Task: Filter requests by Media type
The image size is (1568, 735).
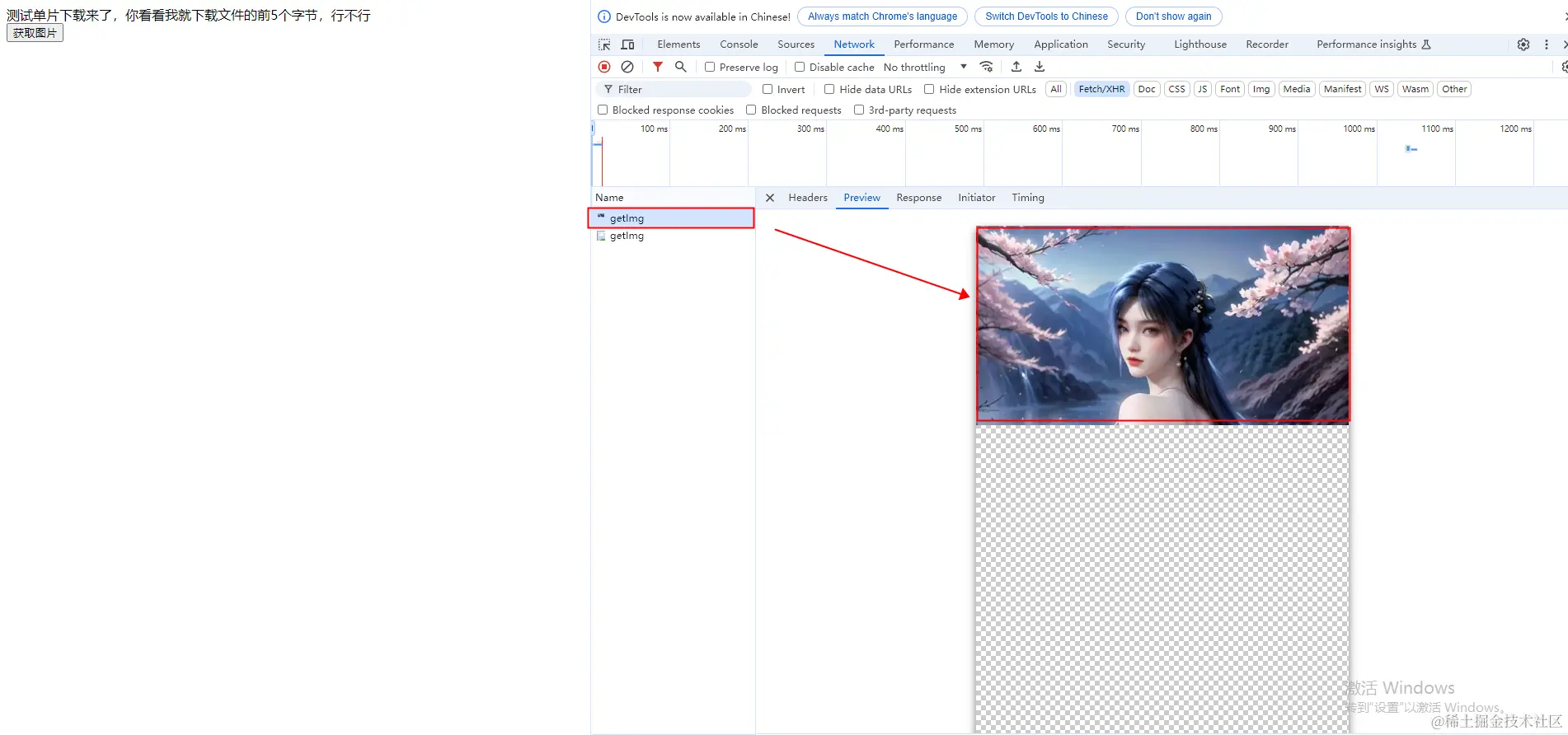Action: click(x=1297, y=89)
